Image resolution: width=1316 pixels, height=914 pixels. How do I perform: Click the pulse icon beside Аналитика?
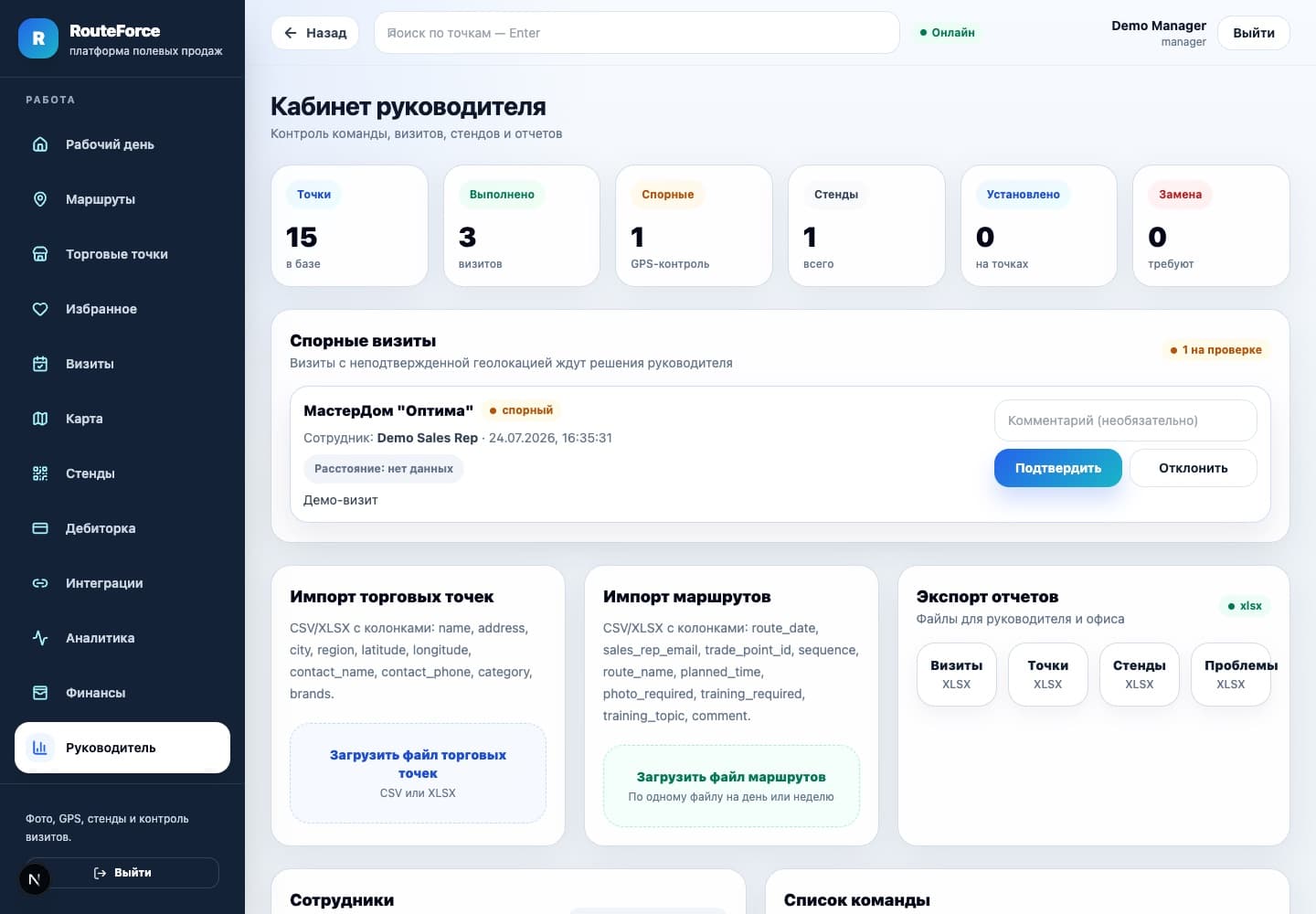click(40, 638)
